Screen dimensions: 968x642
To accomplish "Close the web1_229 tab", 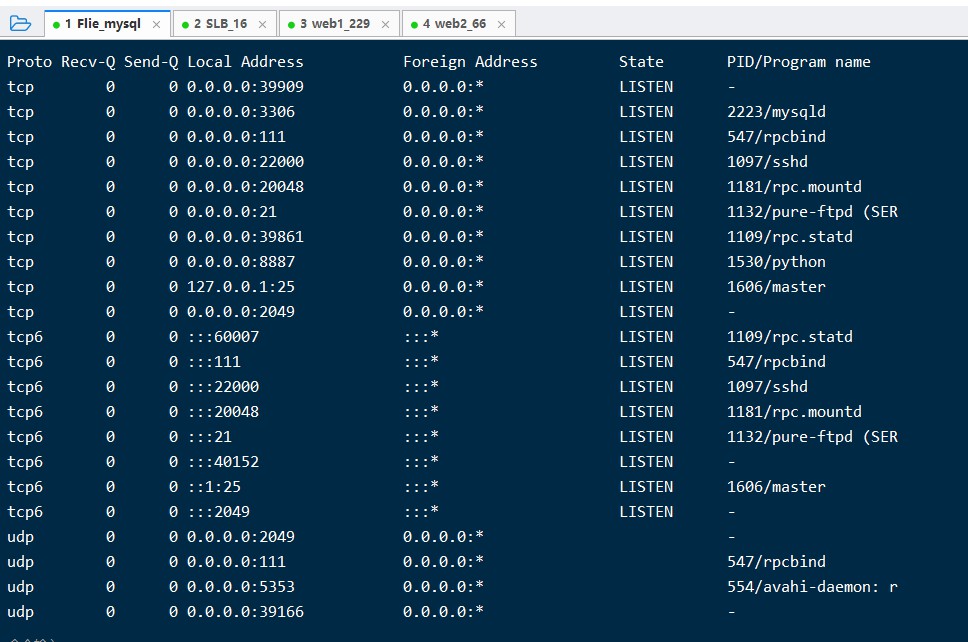I will point(385,24).
